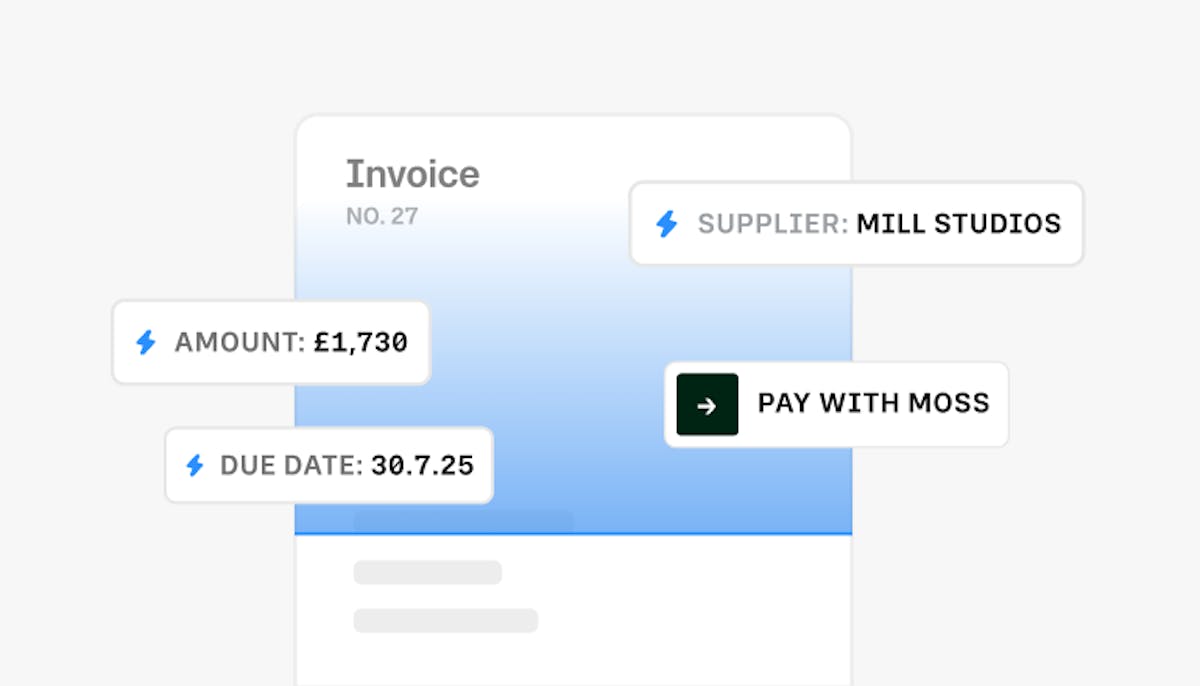Click the Amount field label
Image resolution: width=1200 pixels, height=686 pixels.
point(239,343)
